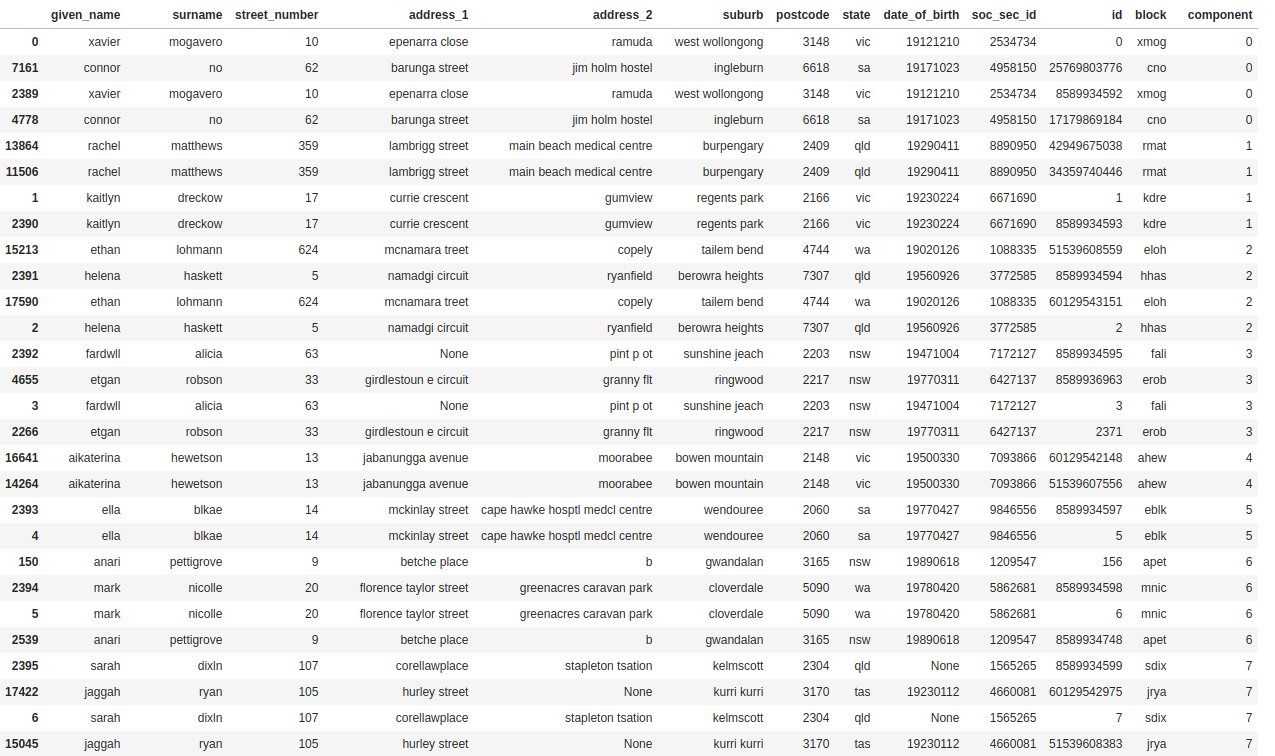Click the block column header
Viewport: 1275px width, 756px height.
(1150, 14)
